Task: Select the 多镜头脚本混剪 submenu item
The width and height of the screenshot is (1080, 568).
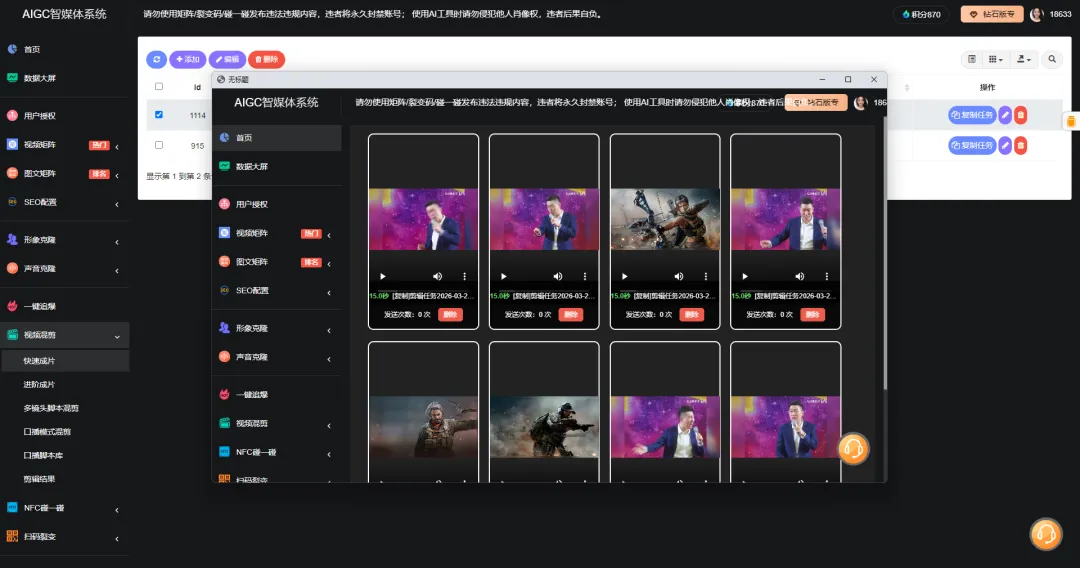Action: pos(65,408)
